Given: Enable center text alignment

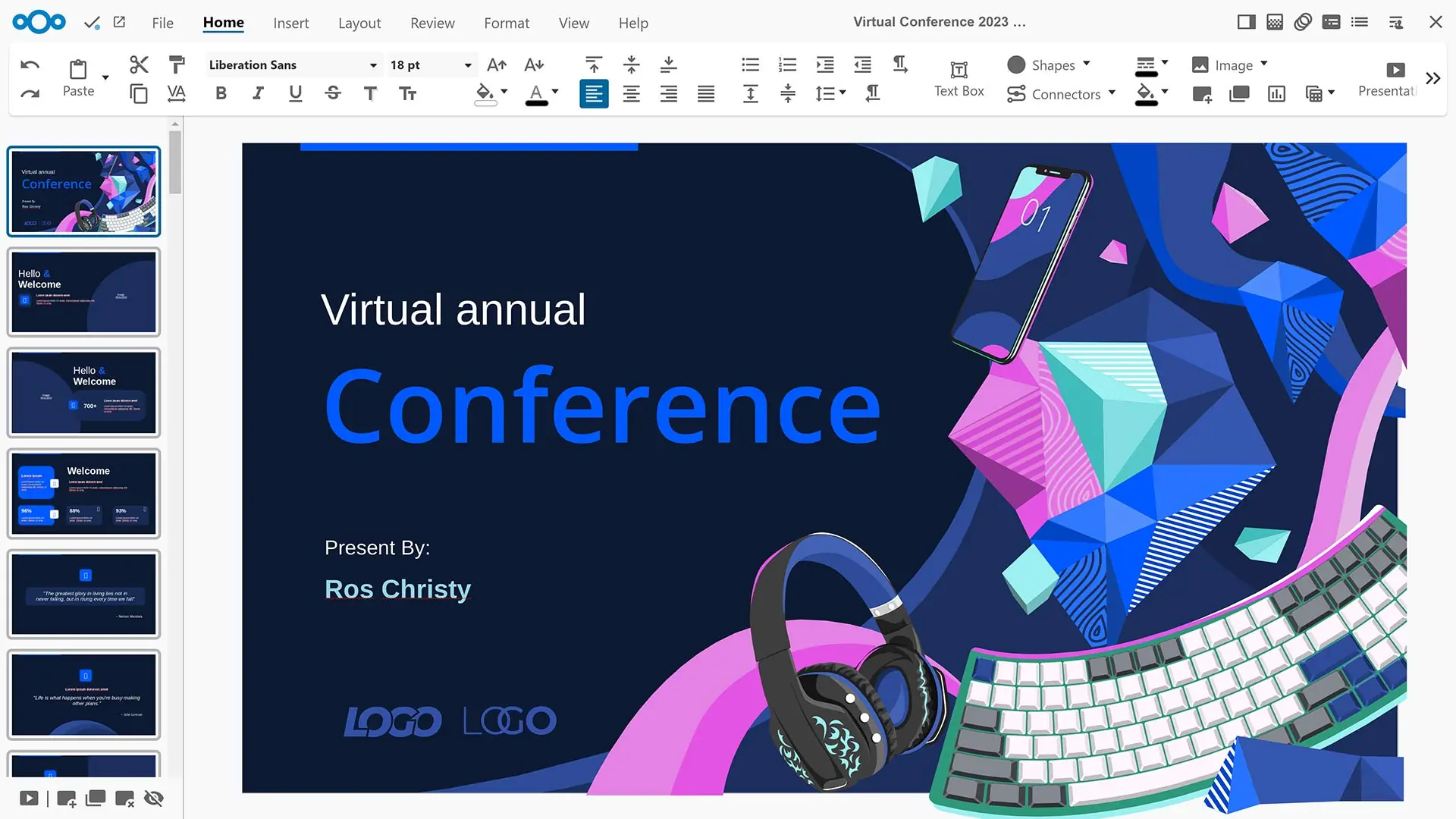Looking at the screenshot, I should click(631, 93).
